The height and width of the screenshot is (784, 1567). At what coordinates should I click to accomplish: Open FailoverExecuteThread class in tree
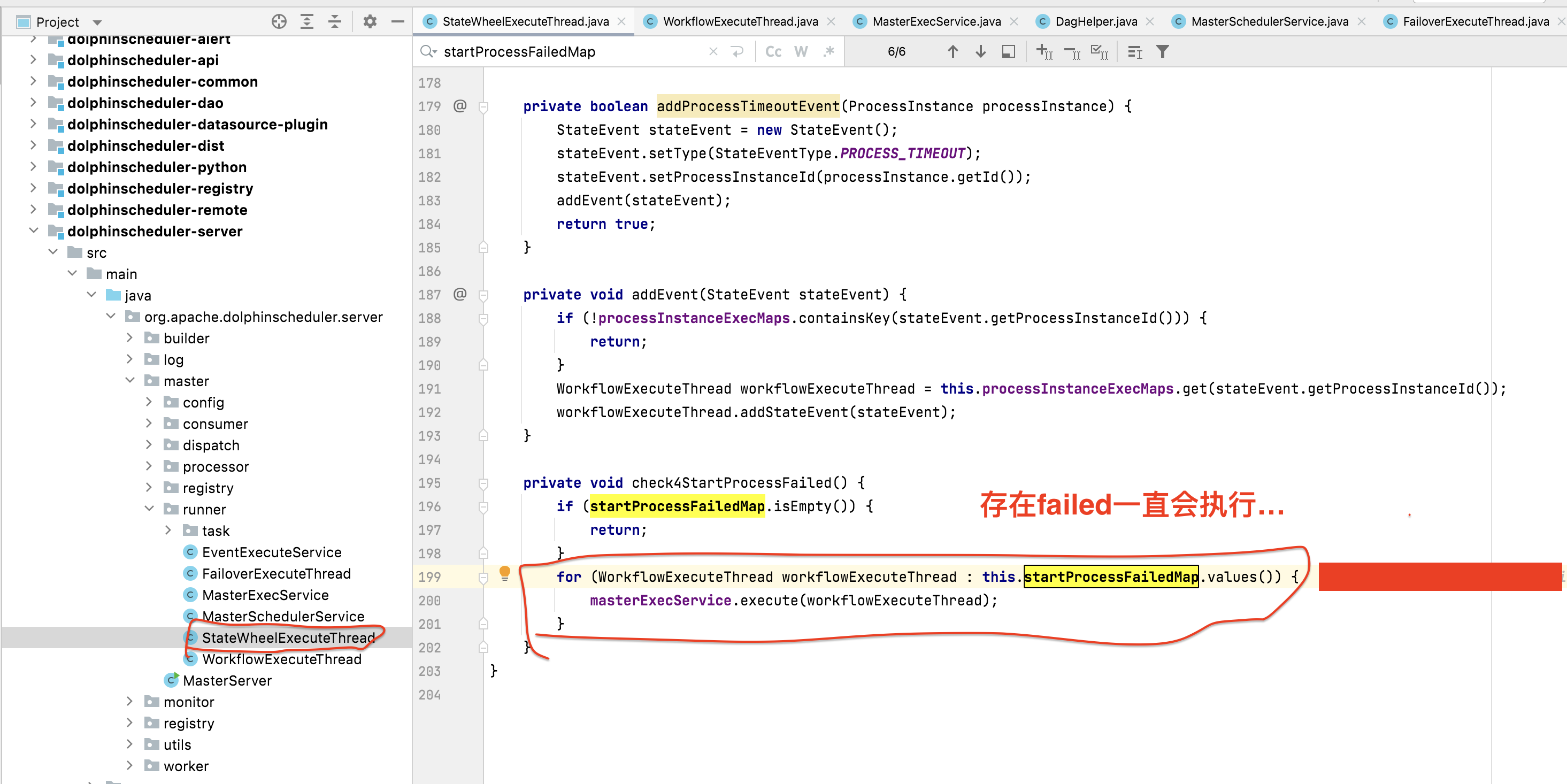[x=276, y=573]
